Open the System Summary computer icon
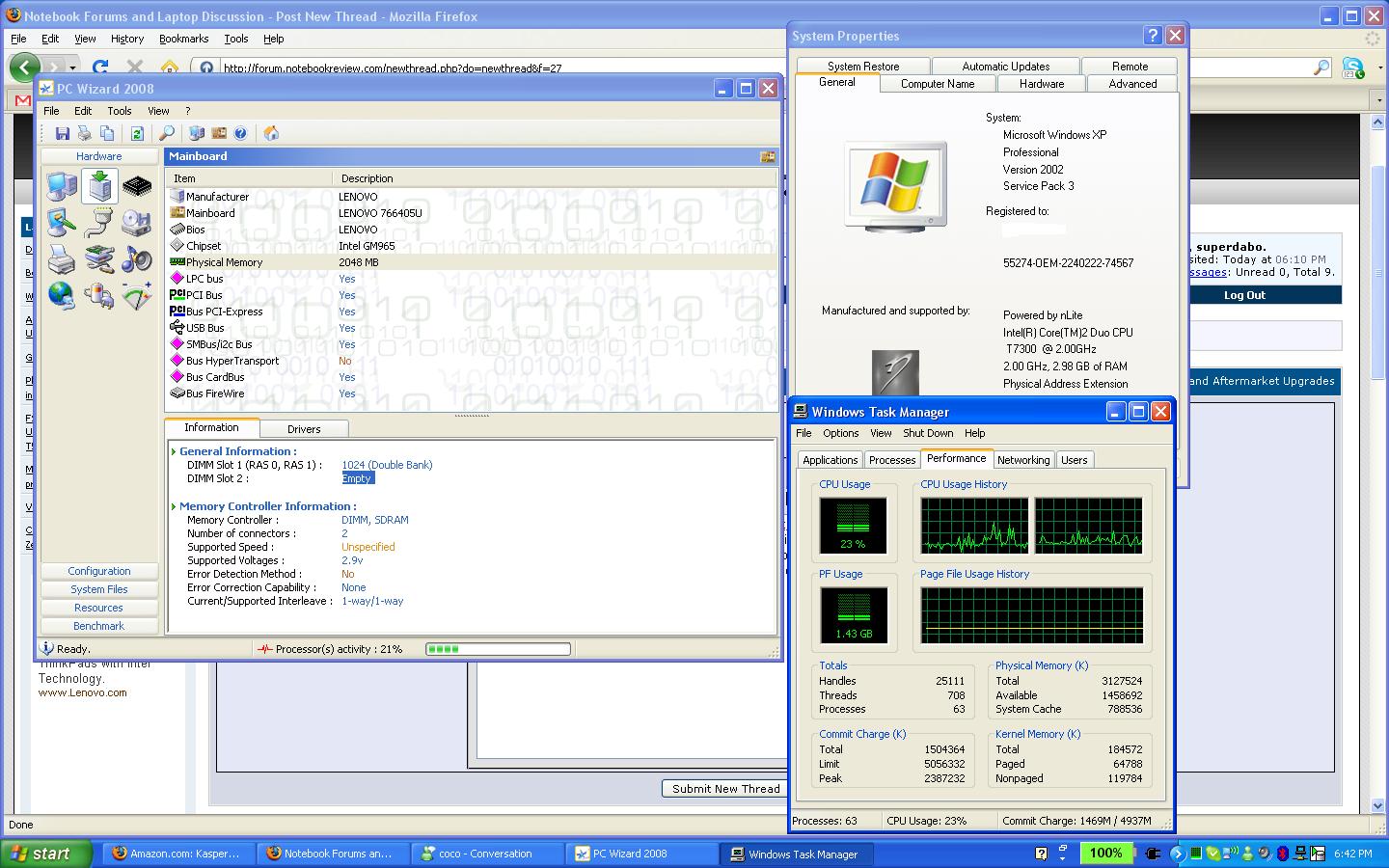The width and height of the screenshot is (1389, 868). pyautogui.click(x=62, y=186)
